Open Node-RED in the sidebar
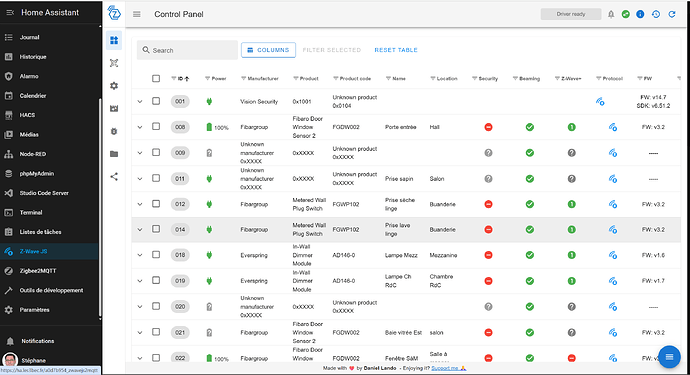The image size is (690, 375). pos(50,154)
